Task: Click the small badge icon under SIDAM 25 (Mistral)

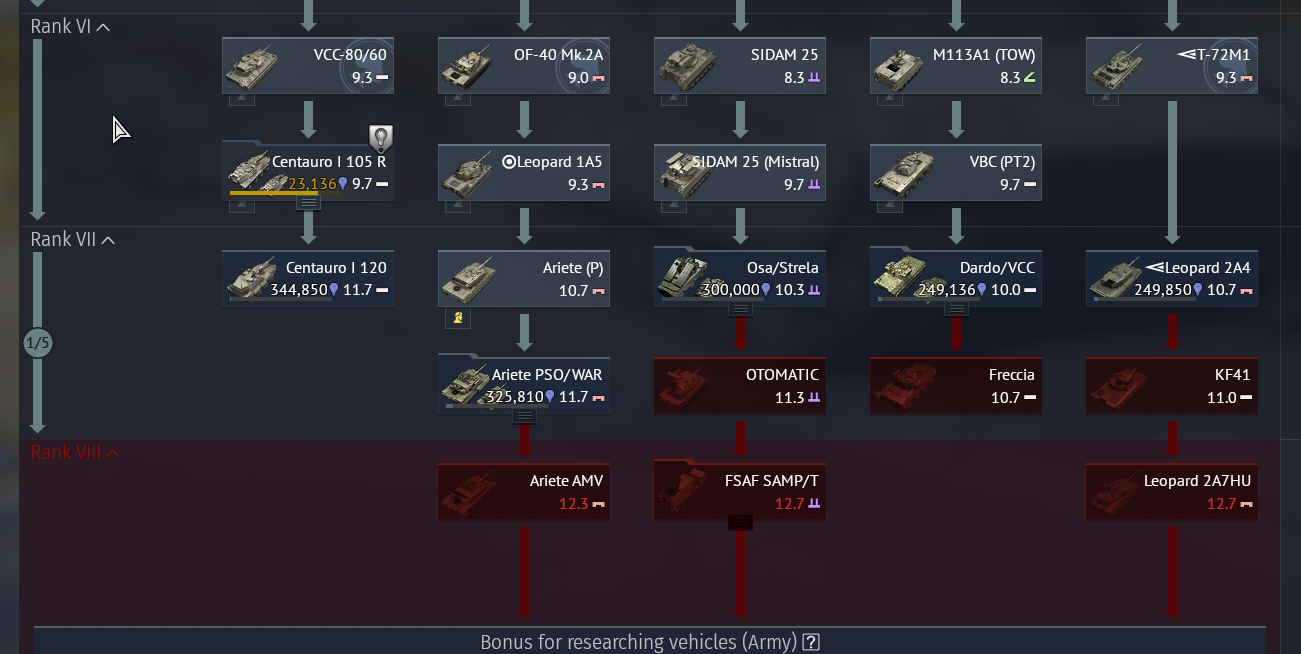Action: click(x=673, y=206)
